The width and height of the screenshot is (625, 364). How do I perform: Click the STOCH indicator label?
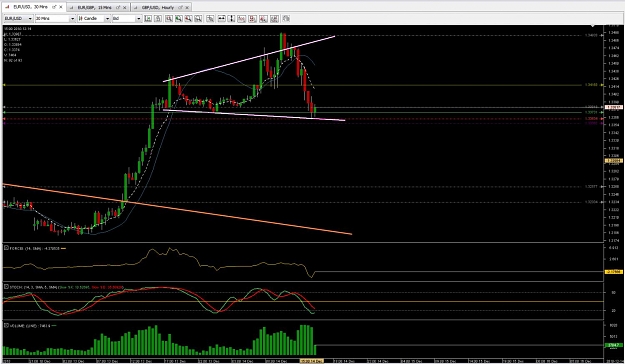[x=66, y=287]
